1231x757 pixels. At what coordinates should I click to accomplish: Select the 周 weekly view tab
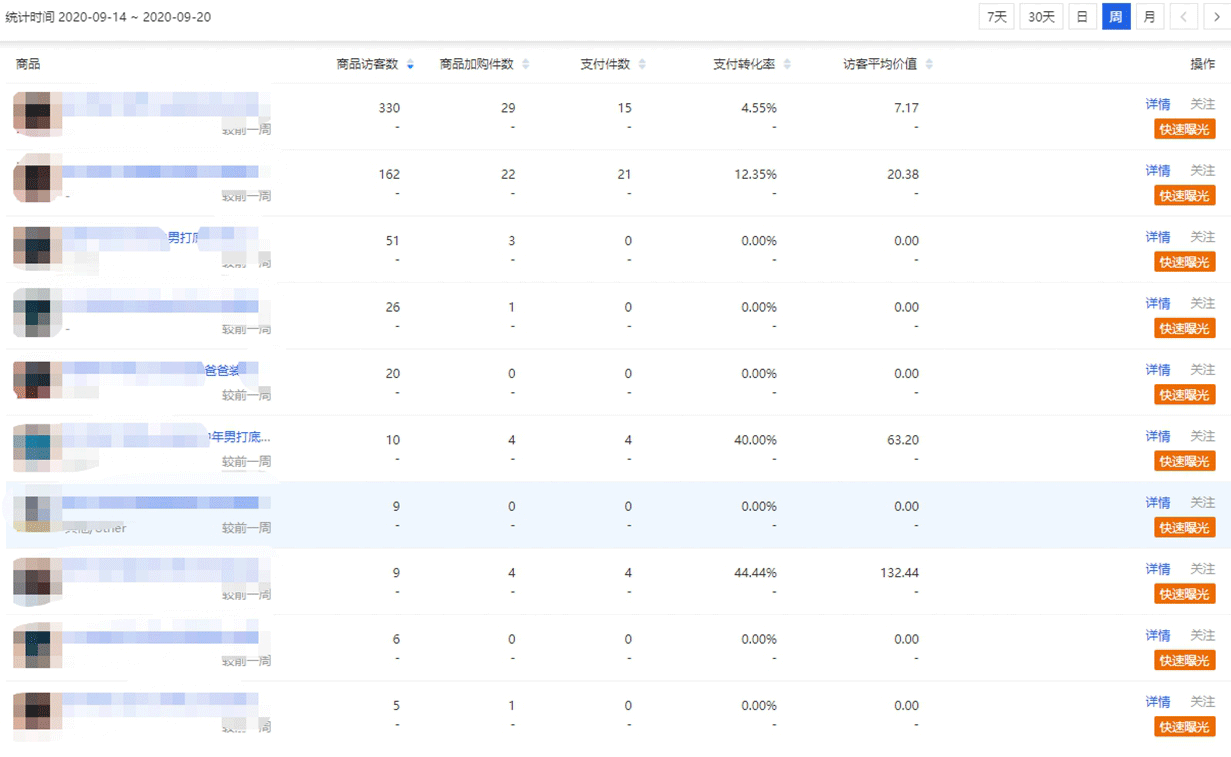coord(1116,17)
